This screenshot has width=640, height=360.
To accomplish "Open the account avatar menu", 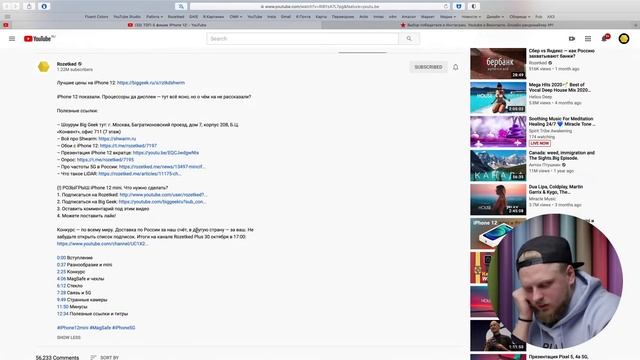I will [x=624, y=39].
